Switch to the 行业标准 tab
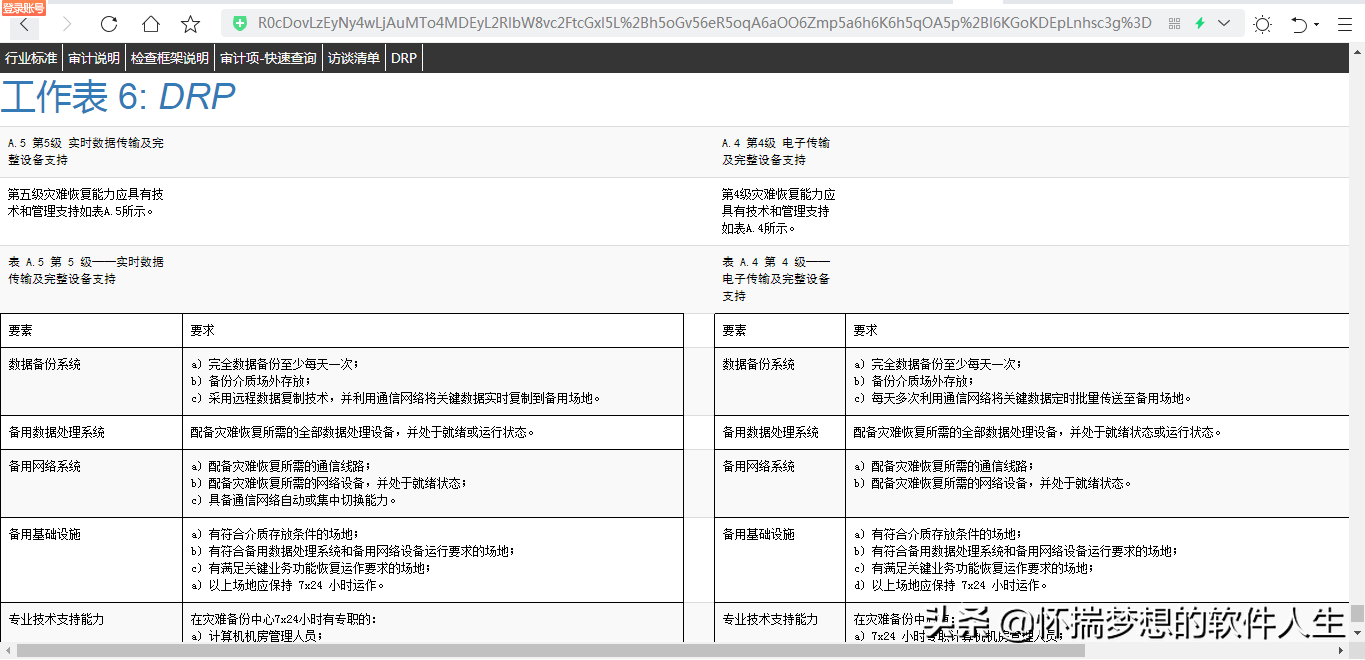 pos(31,58)
